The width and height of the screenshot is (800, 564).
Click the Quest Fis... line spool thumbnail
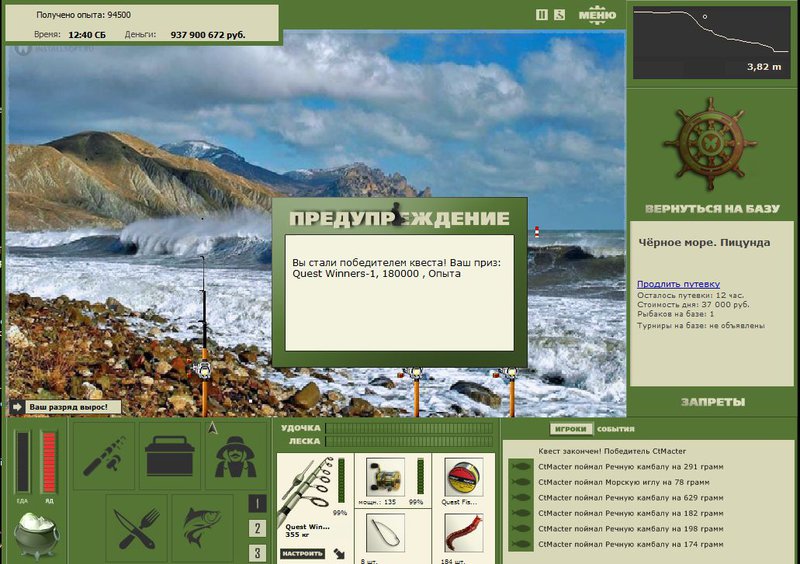point(464,477)
